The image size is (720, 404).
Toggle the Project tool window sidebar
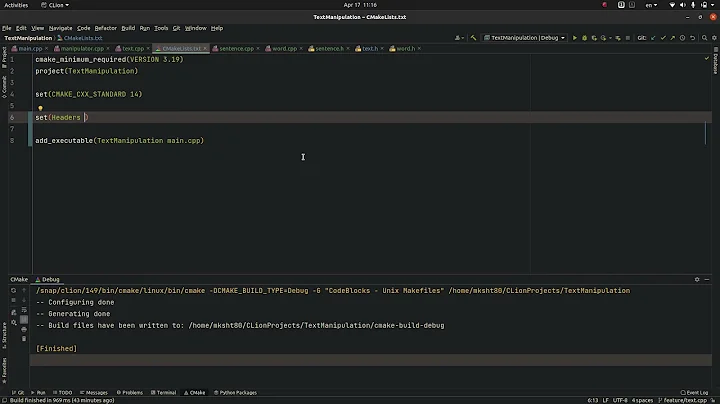[x=4, y=57]
